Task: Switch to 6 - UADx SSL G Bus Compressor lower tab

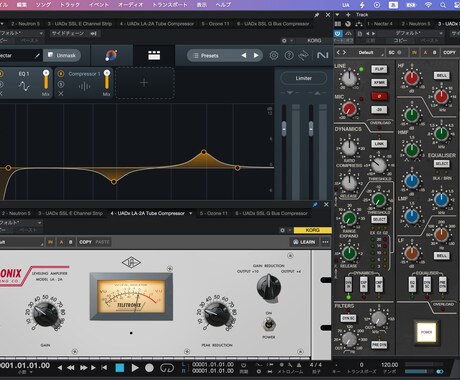Action: pos(272,213)
